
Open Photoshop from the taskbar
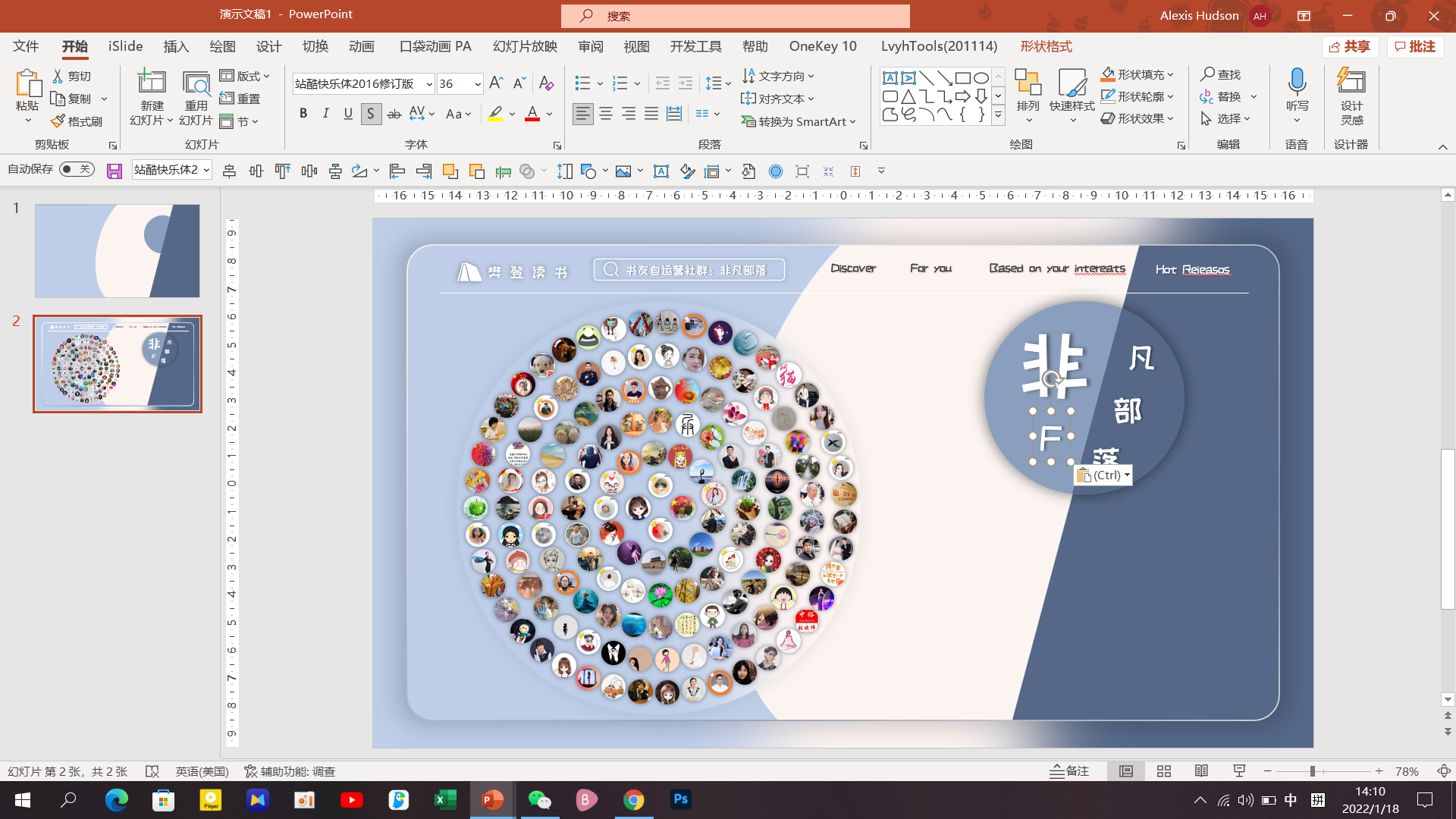tap(680, 799)
